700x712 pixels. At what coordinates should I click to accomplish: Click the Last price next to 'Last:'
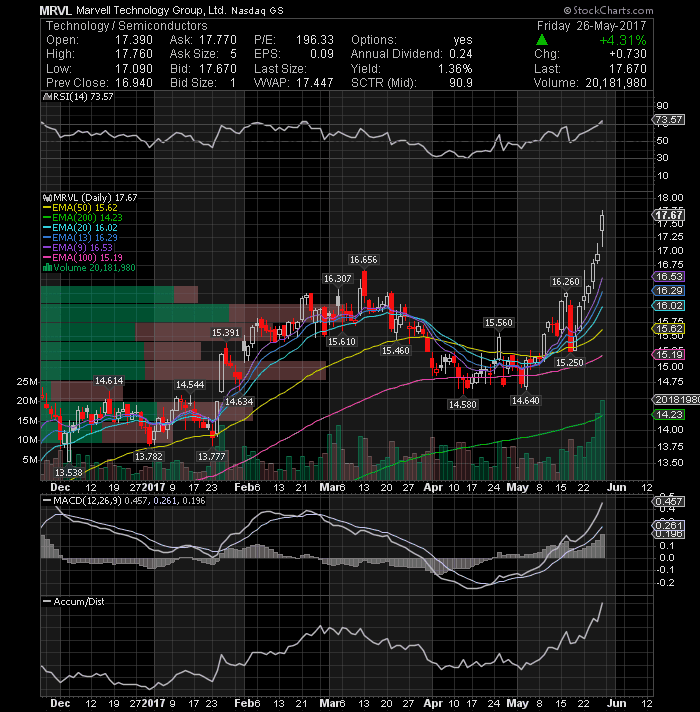tap(628, 69)
